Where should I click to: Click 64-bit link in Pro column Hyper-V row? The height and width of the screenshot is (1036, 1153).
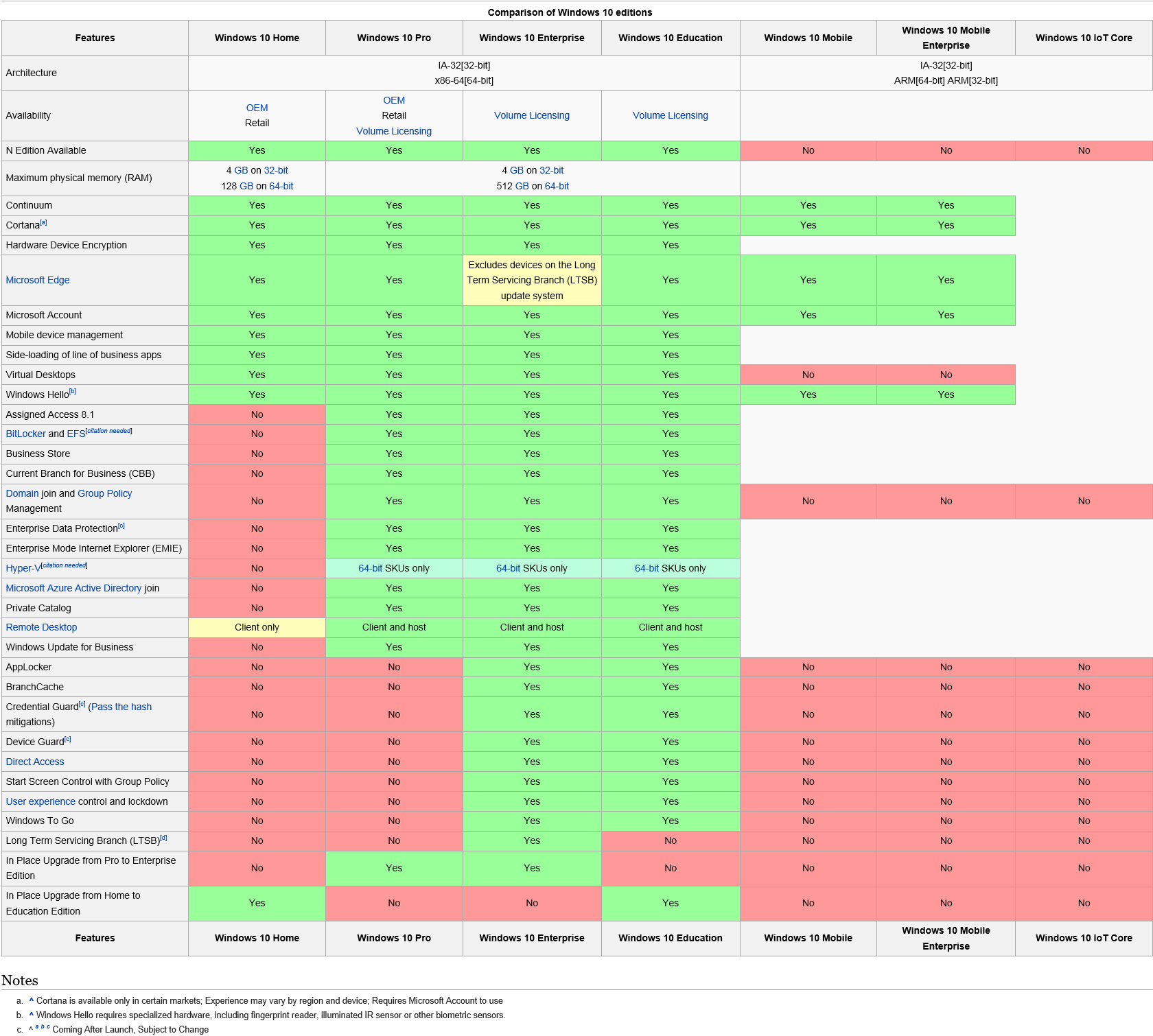tap(371, 568)
